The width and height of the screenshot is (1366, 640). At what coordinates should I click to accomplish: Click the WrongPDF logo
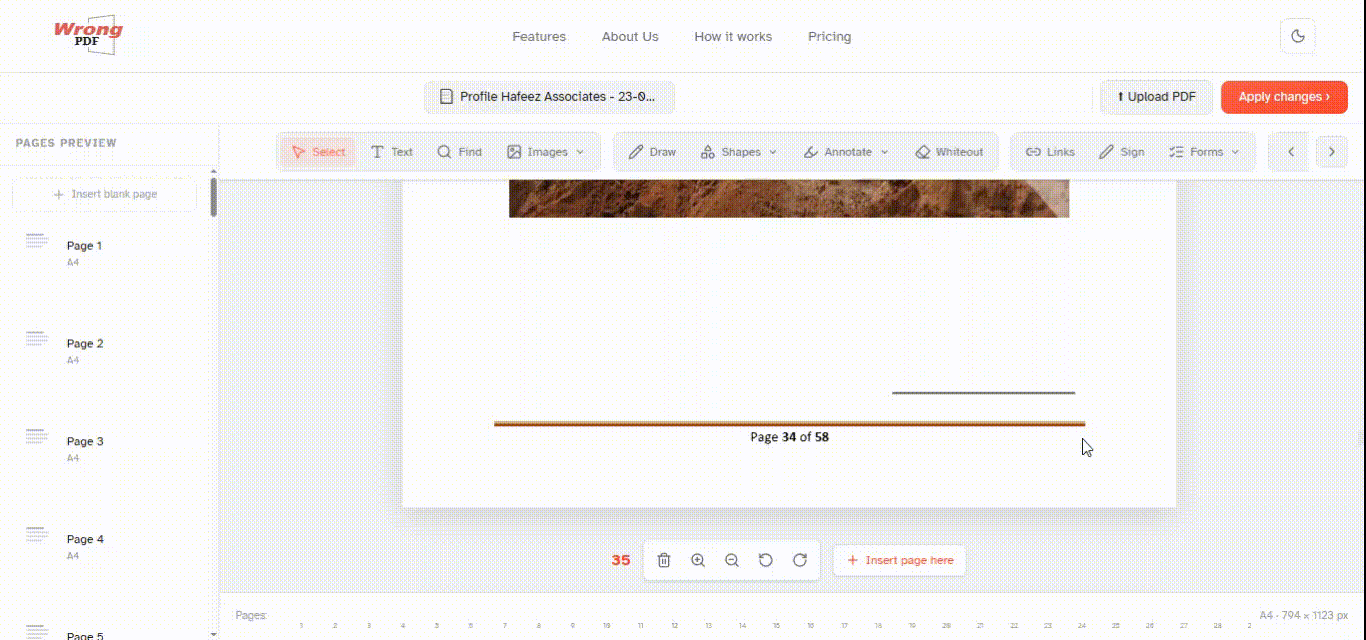click(x=89, y=36)
